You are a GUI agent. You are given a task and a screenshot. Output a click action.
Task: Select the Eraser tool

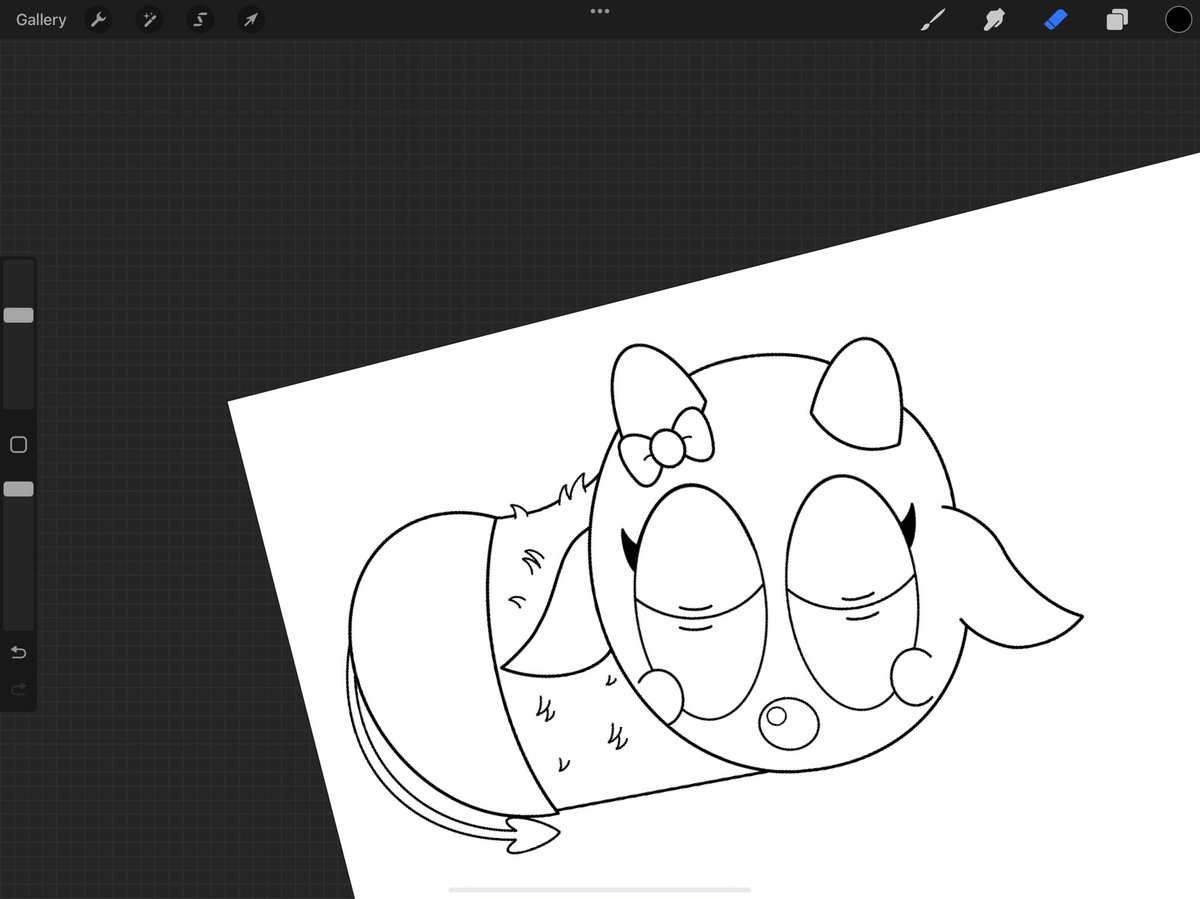point(1056,20)
